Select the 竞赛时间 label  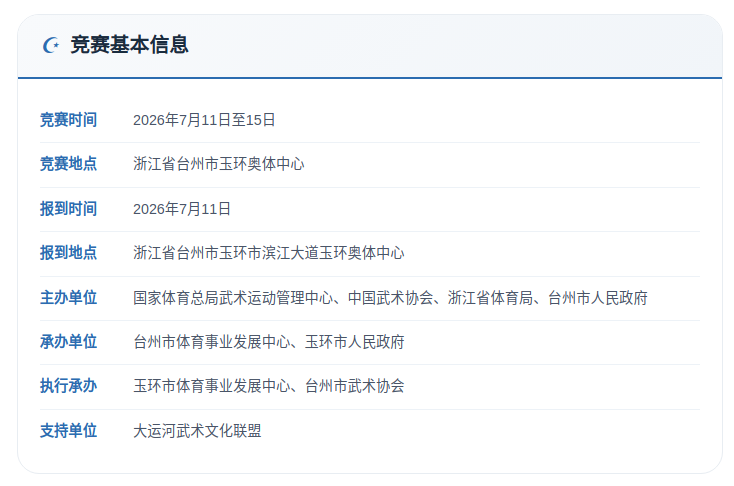68,120
